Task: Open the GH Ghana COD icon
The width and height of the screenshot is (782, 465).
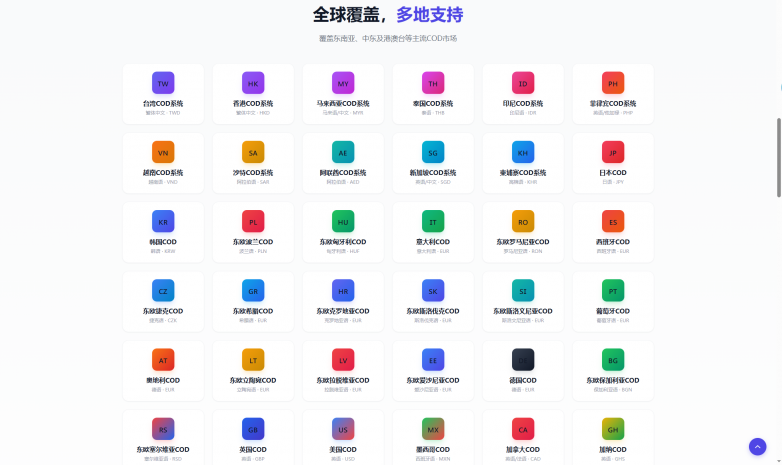Action: point(613,429)
